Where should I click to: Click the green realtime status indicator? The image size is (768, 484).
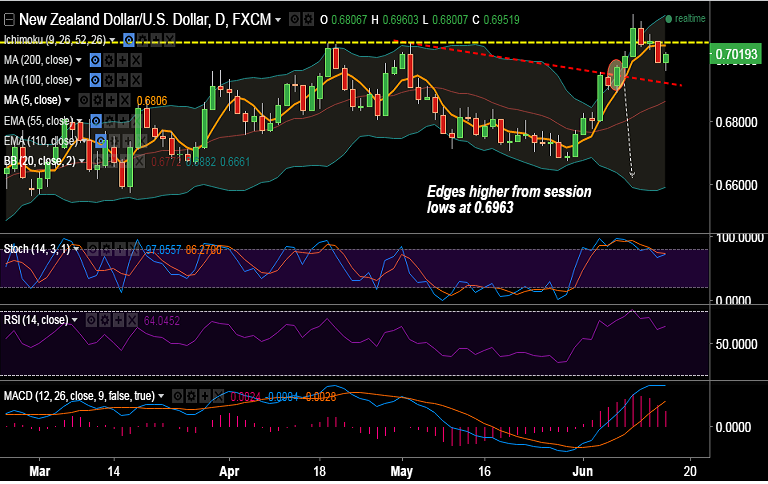[x=685, y=19]
